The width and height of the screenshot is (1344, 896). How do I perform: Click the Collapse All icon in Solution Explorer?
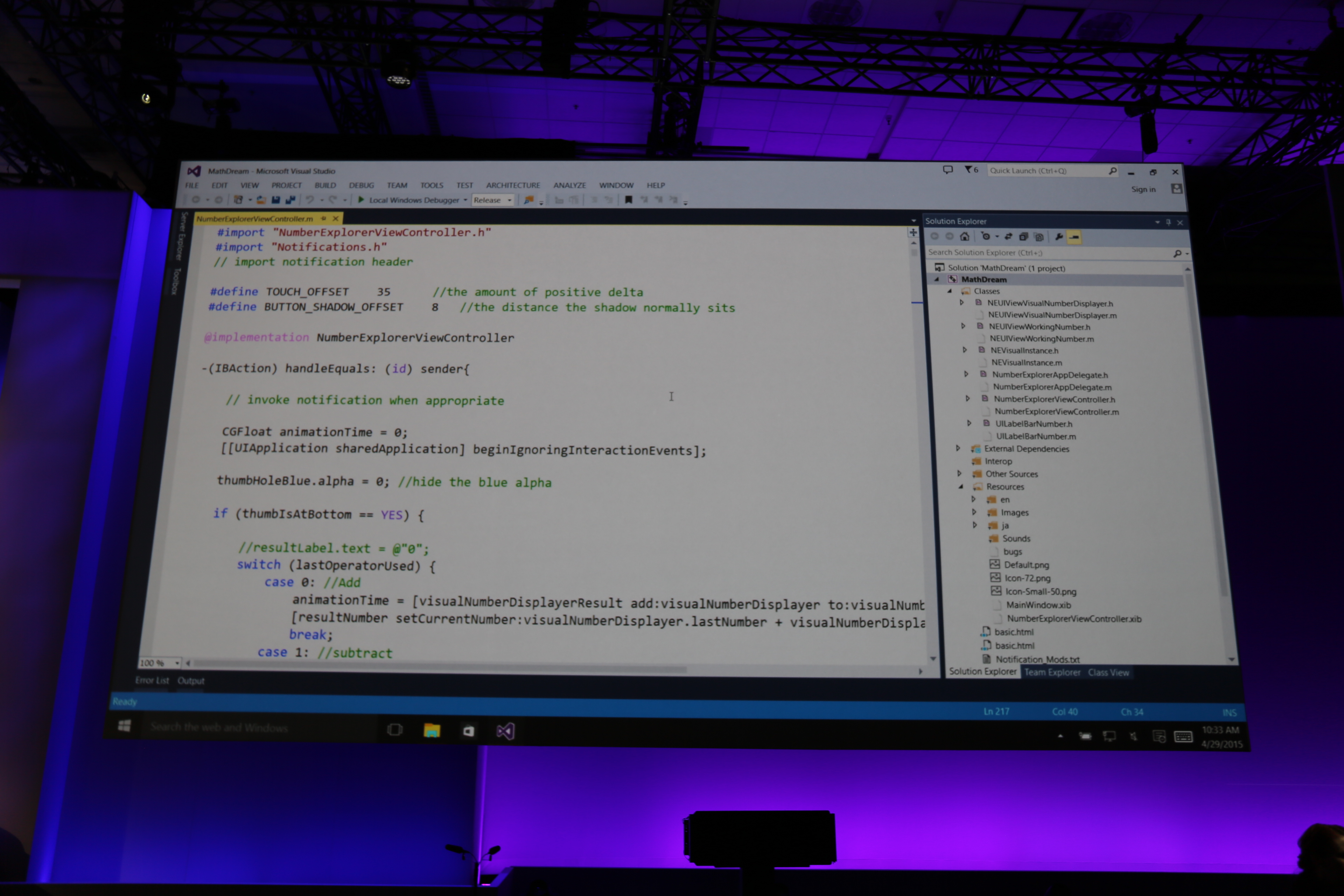[1023, 237]
